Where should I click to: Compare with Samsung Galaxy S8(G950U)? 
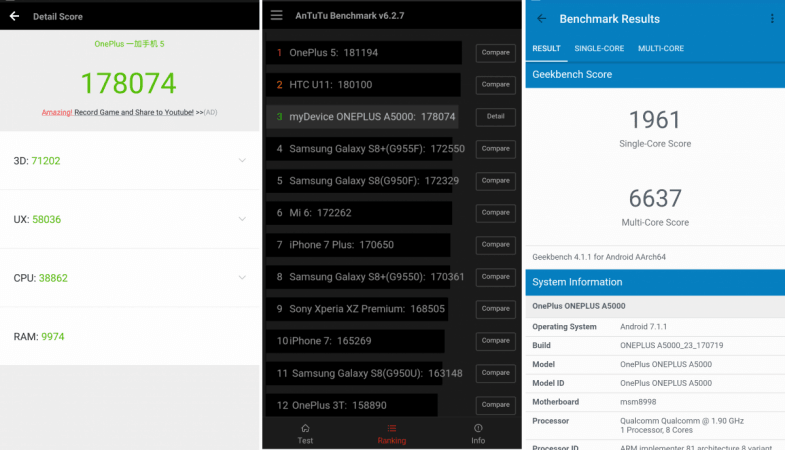pyautogui.click(x=496, y=373)
